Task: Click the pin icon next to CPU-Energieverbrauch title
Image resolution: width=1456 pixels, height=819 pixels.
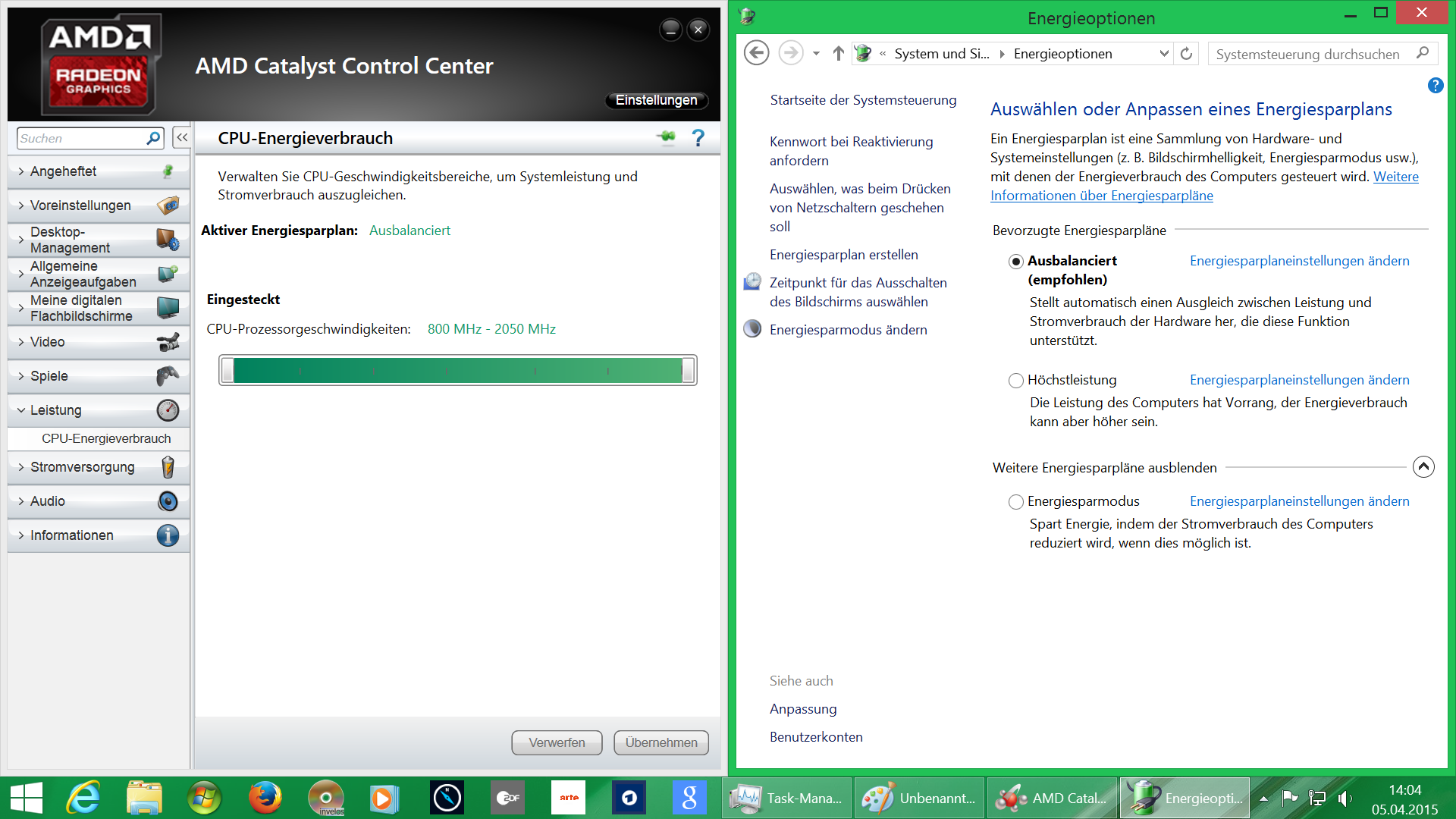Action: point(666,137)
